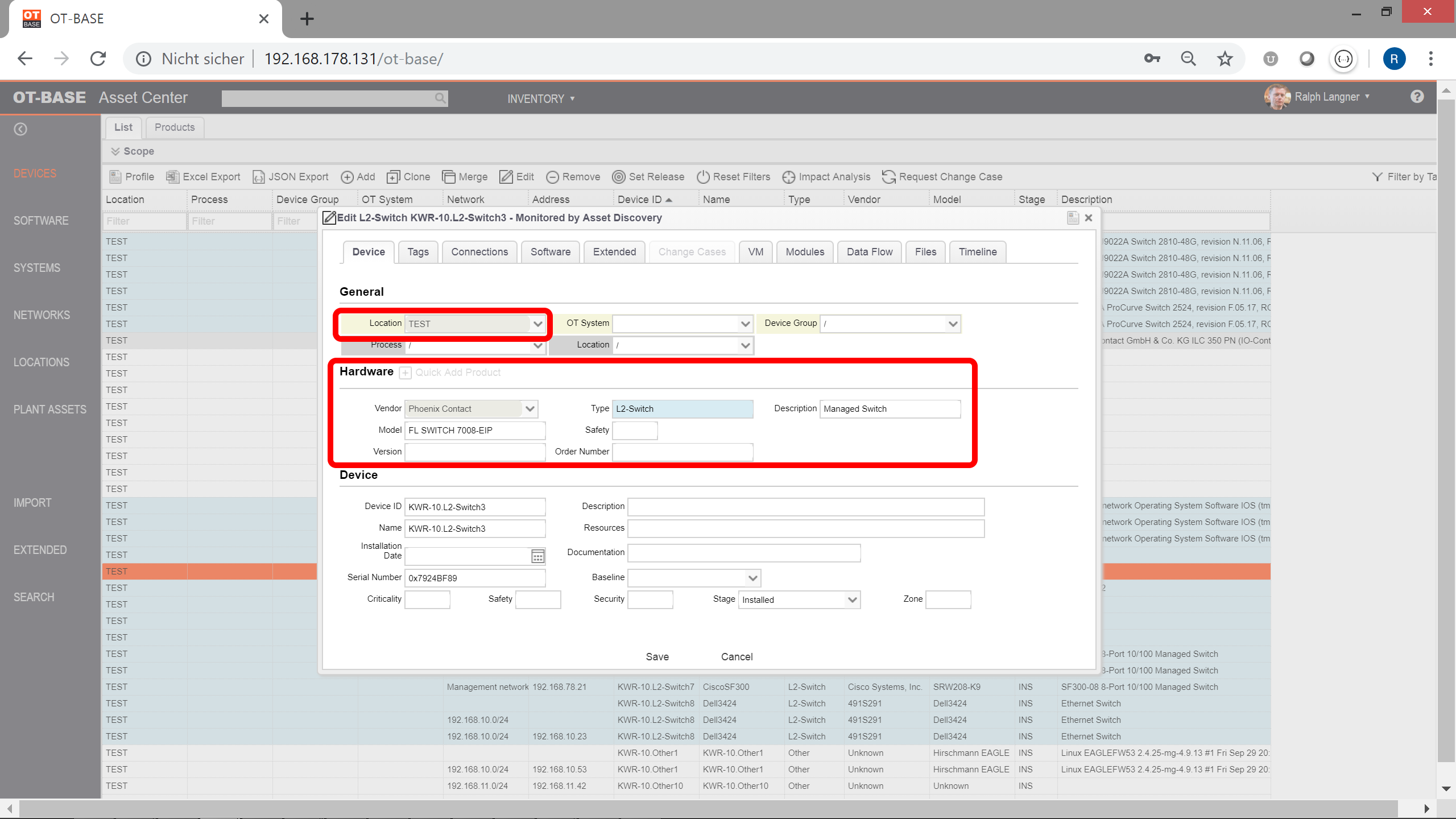The height and width of the screenshot is (819, 1456).
Task: Click the Add device icon
Action: click(x=347, y=177)
